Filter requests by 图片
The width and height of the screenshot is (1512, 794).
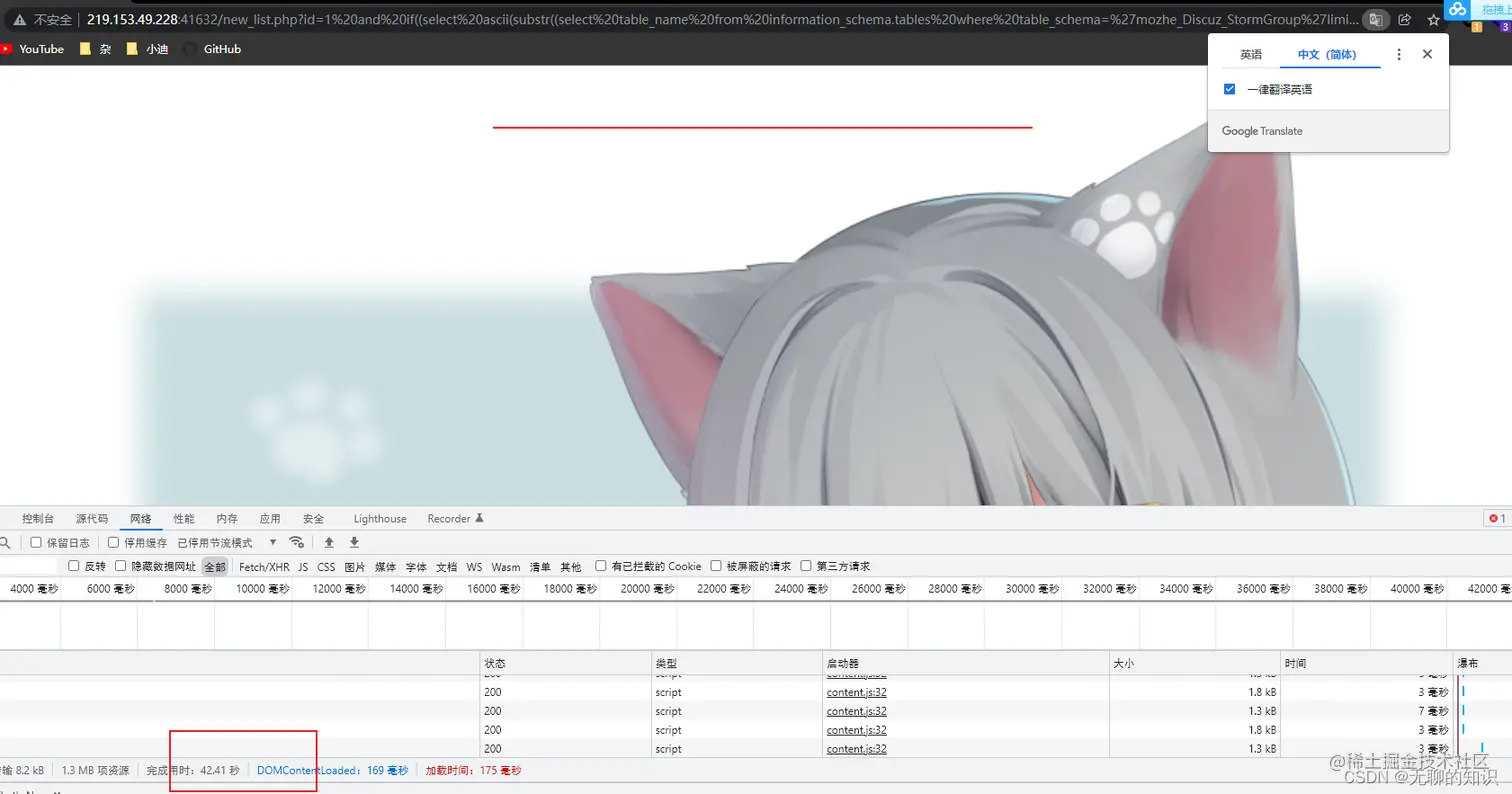(x=355, y=566)
